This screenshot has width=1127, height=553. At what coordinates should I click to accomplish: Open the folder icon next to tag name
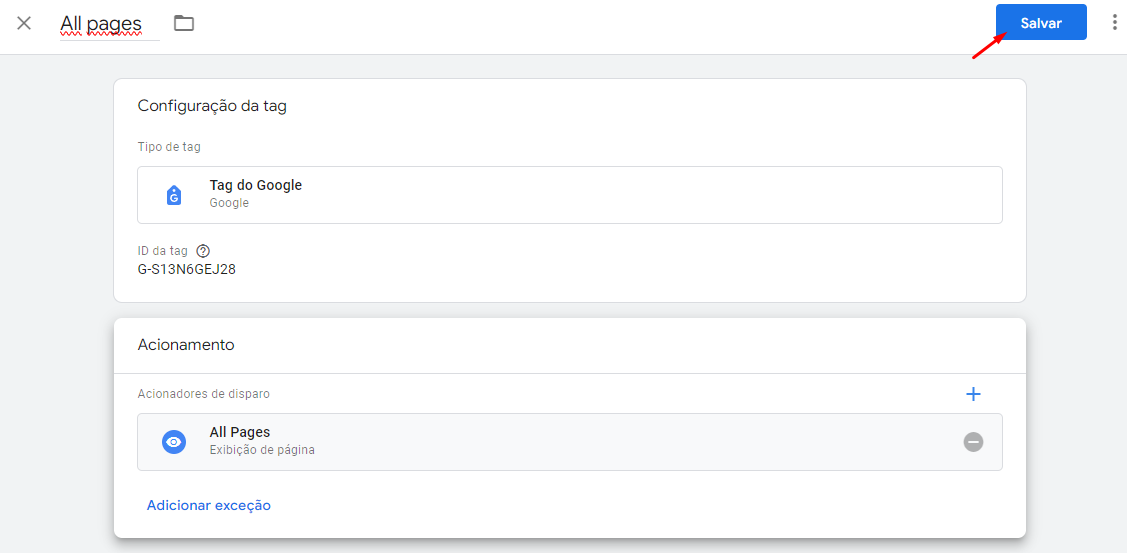[x=184, y=23]
